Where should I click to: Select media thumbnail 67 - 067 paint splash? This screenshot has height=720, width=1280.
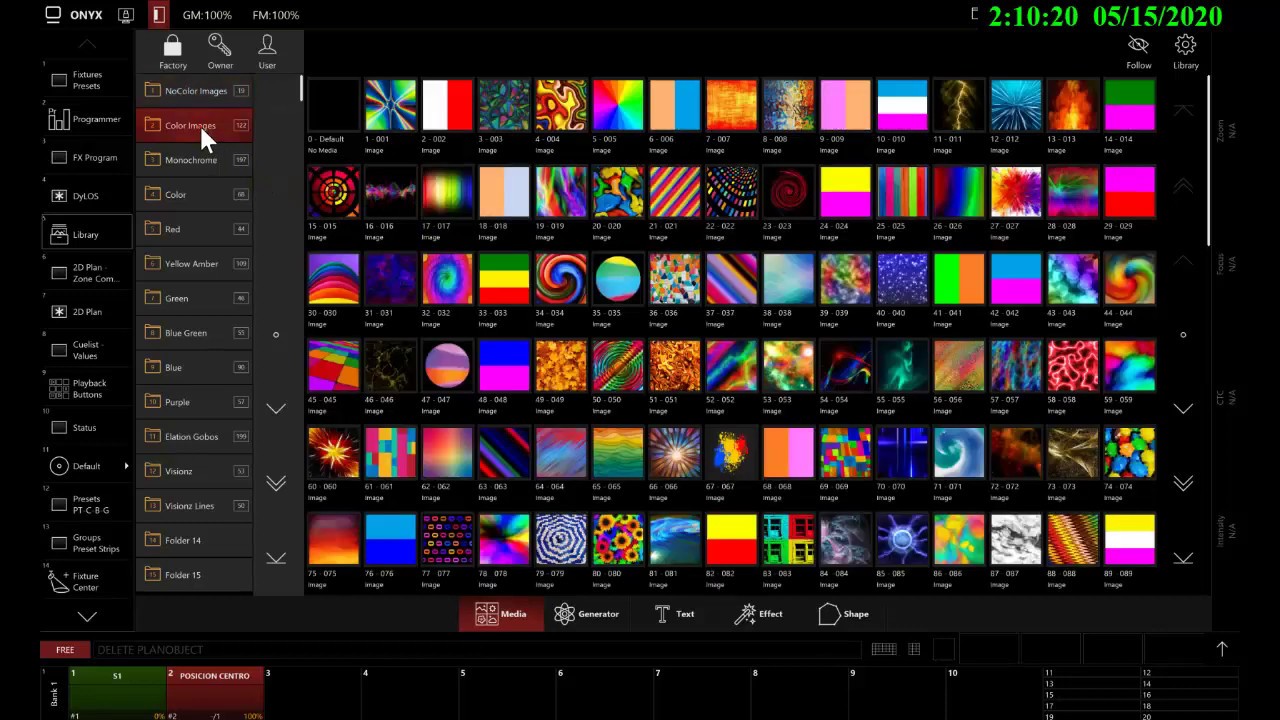click(x=731, y=453)
